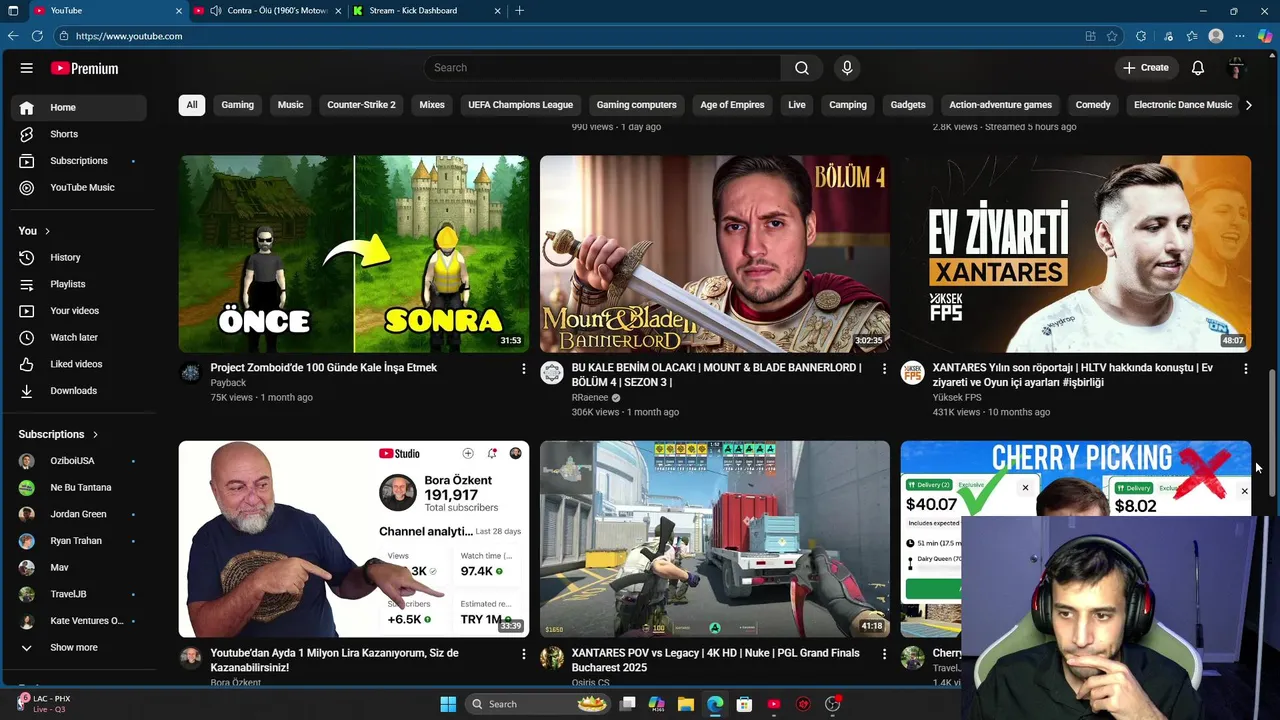The width and height of the screenshot is (1280, 720).
Task: Open more options for XANTARES POV video
Action: click(x=884, y=654)
